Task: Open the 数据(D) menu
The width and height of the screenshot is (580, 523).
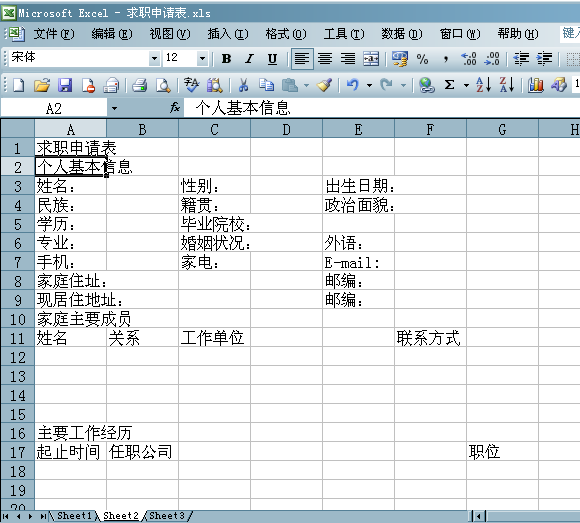Action: [402, 34]
